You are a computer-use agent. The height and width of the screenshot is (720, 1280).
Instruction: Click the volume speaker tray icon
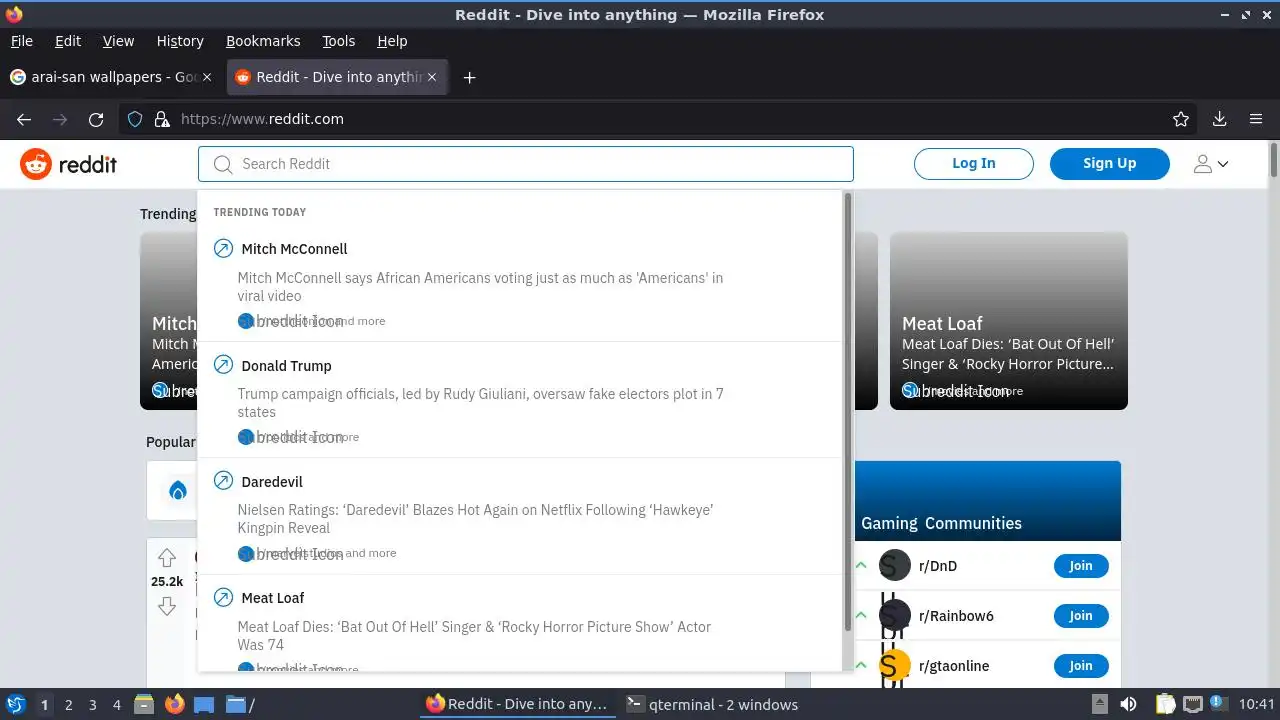pyautogui.click(x=1128, y=704)
